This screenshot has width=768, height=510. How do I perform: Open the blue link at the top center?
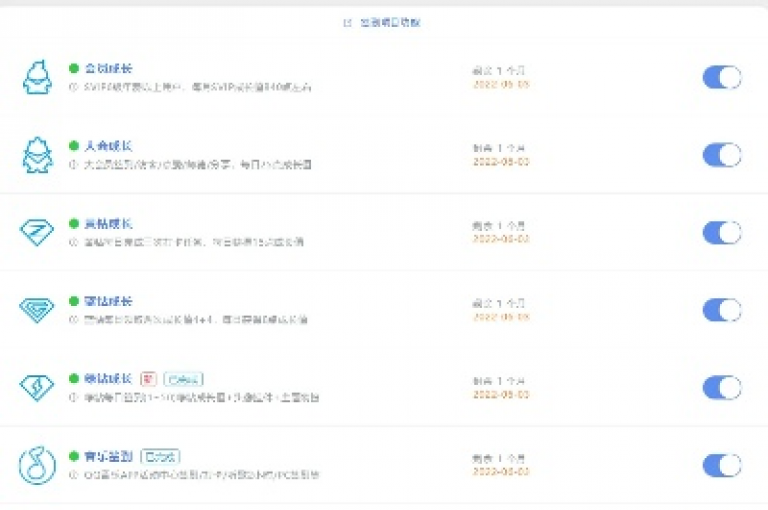coord(390,23)
